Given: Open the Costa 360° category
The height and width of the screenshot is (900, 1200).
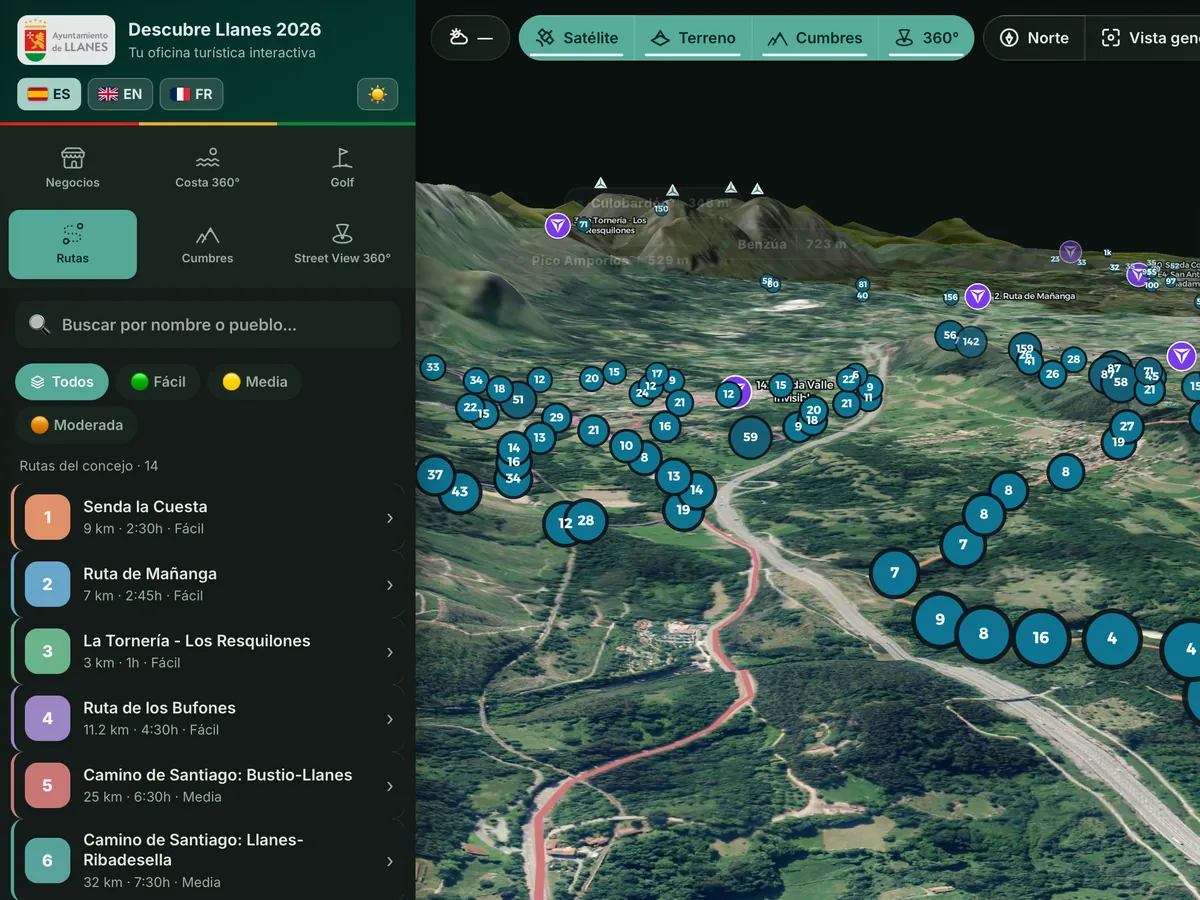Looking at the screenshot, I should pyautogui.click(x=207, y=169).
